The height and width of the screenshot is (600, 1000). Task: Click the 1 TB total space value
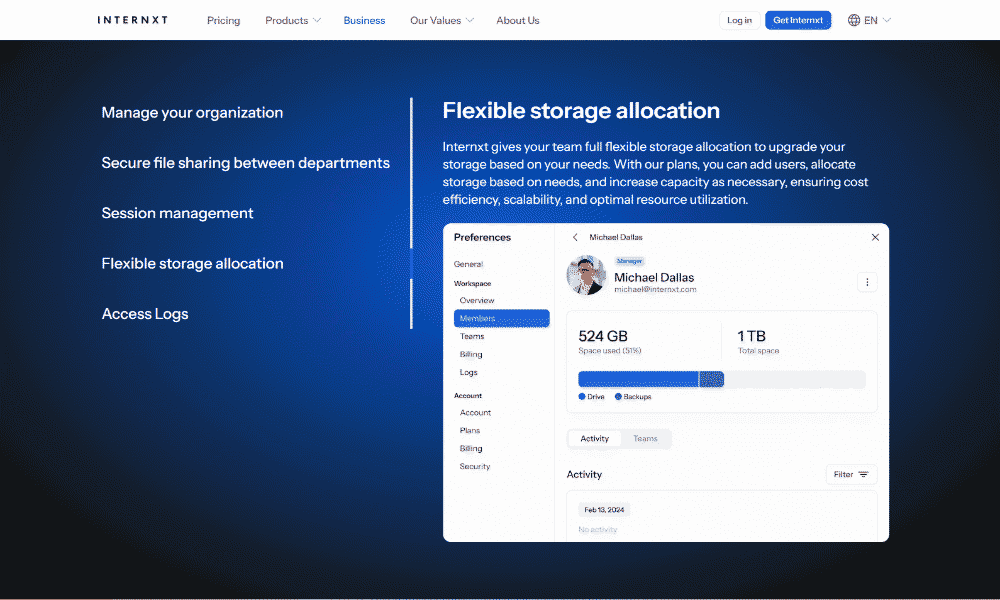click(x=751, y=336)
